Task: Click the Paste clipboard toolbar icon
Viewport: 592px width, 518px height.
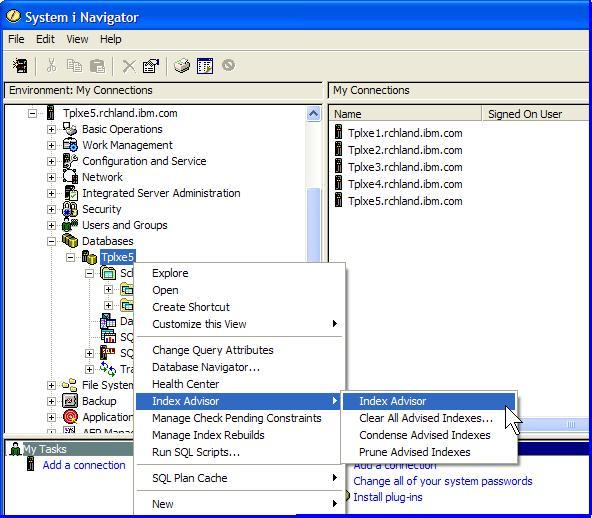Action: pyautogui.click(x=97, y=66)
